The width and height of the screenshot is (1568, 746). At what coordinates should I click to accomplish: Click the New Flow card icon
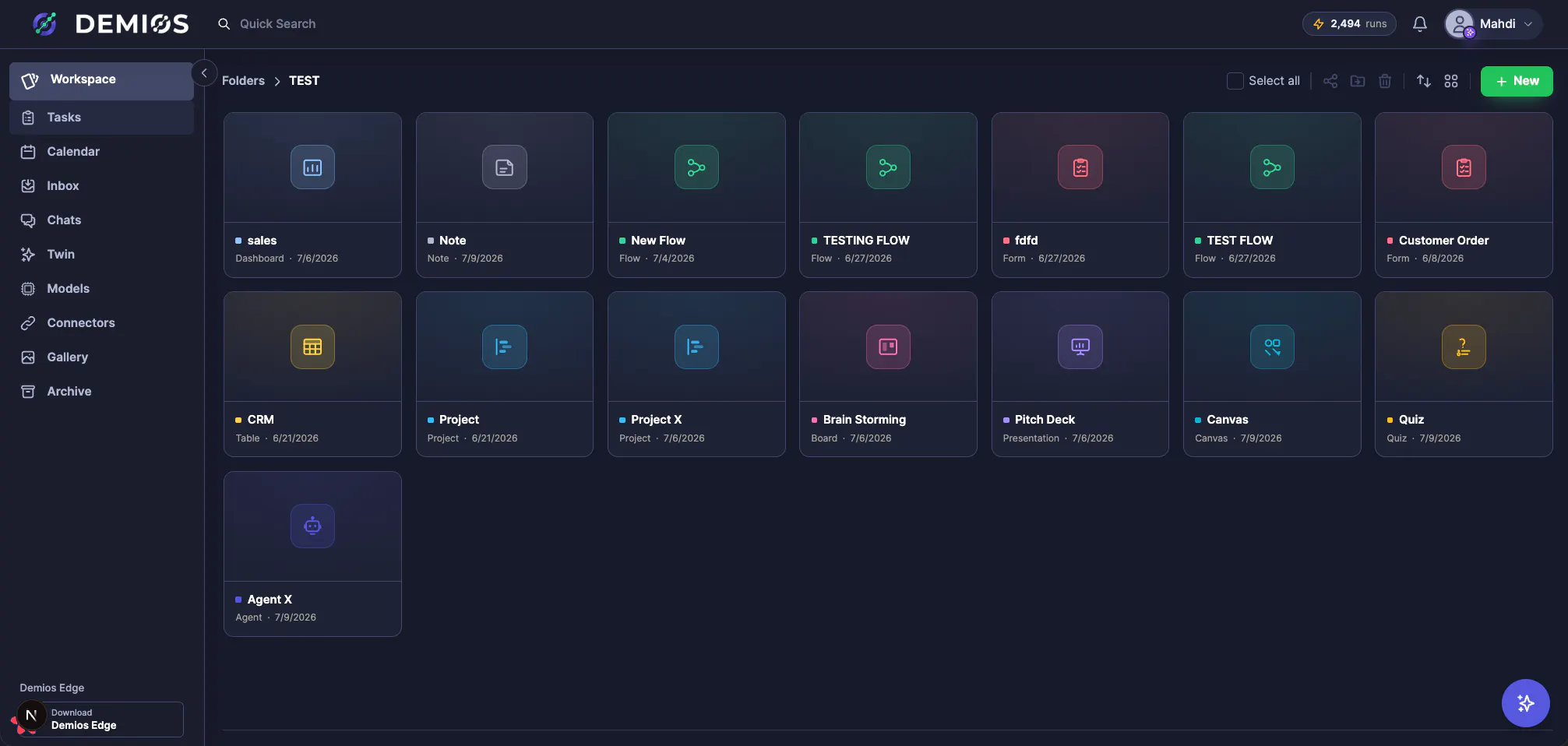pos(696,167)
